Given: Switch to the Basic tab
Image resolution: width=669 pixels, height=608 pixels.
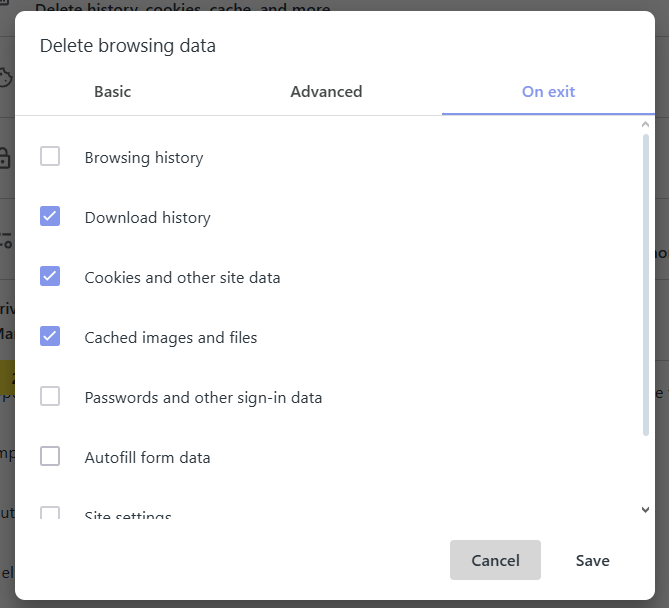Looking at the screenshot, I should (112, 92).
